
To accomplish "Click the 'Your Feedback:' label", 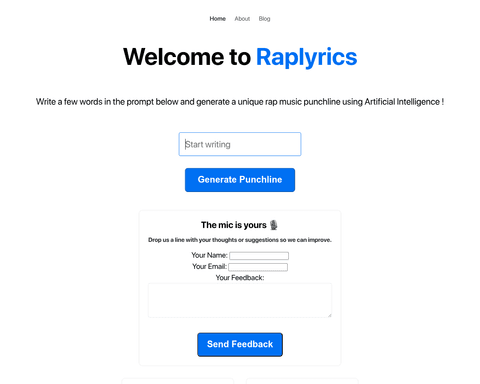I will point(240,278).
